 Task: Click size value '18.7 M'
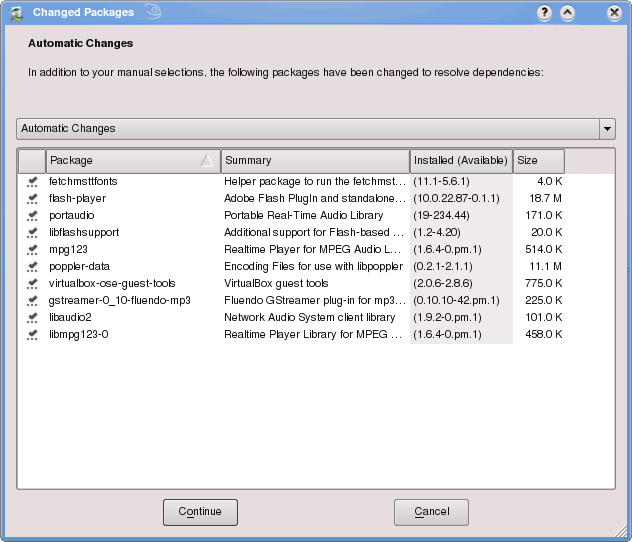pyautogui.click(x=546, y=199)
